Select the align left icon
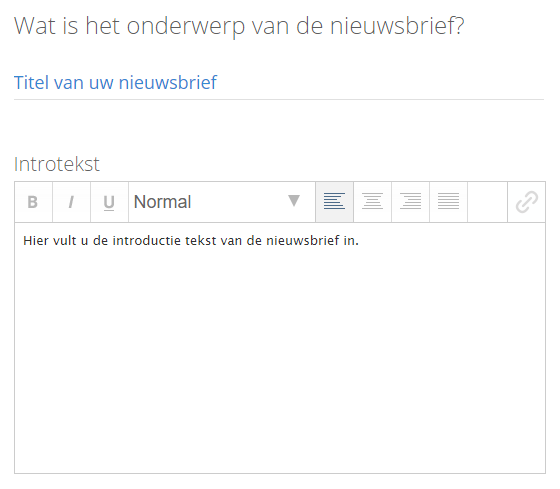 point(334,202)
